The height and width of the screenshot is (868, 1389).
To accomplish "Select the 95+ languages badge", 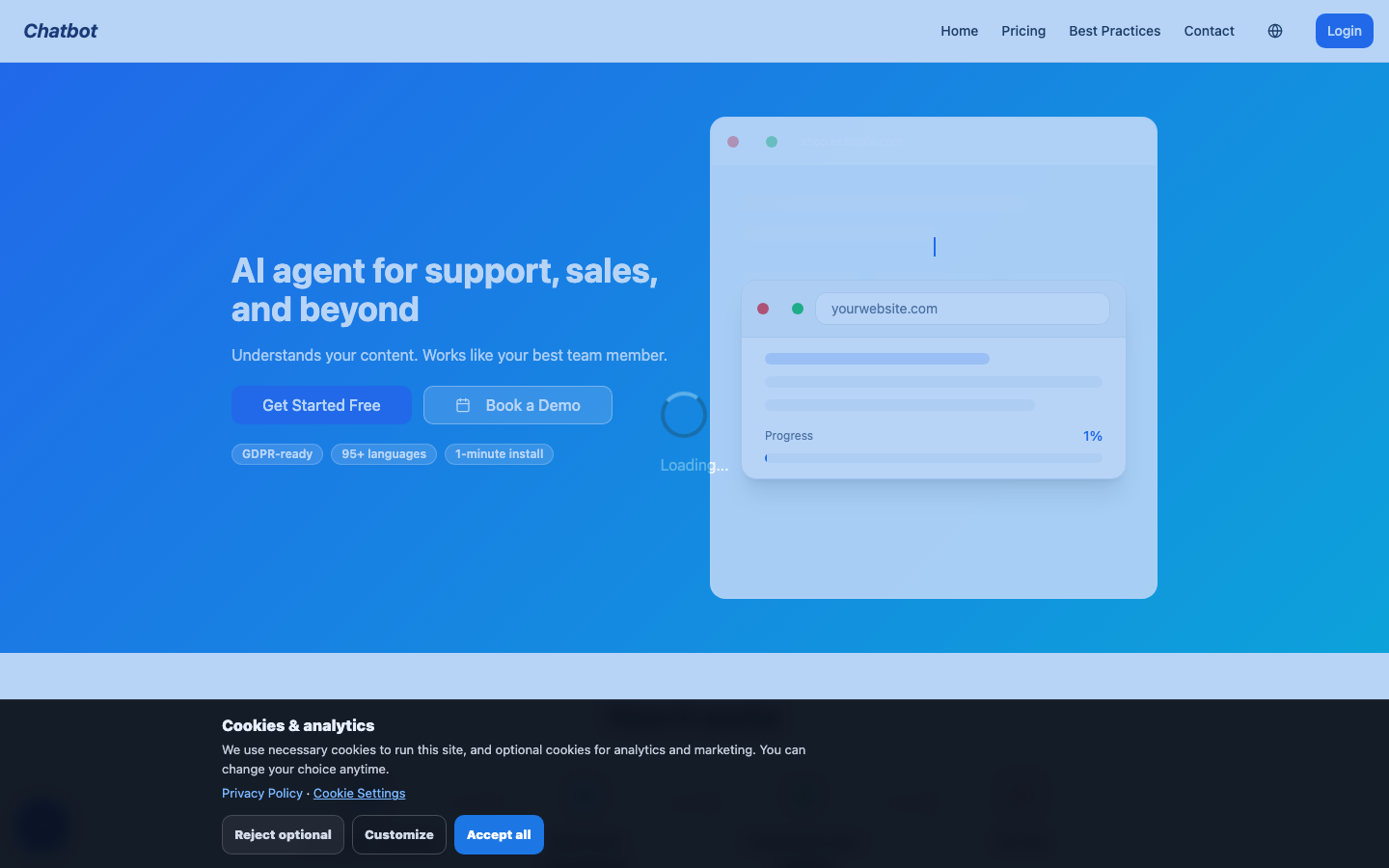I will click(384, 454).
